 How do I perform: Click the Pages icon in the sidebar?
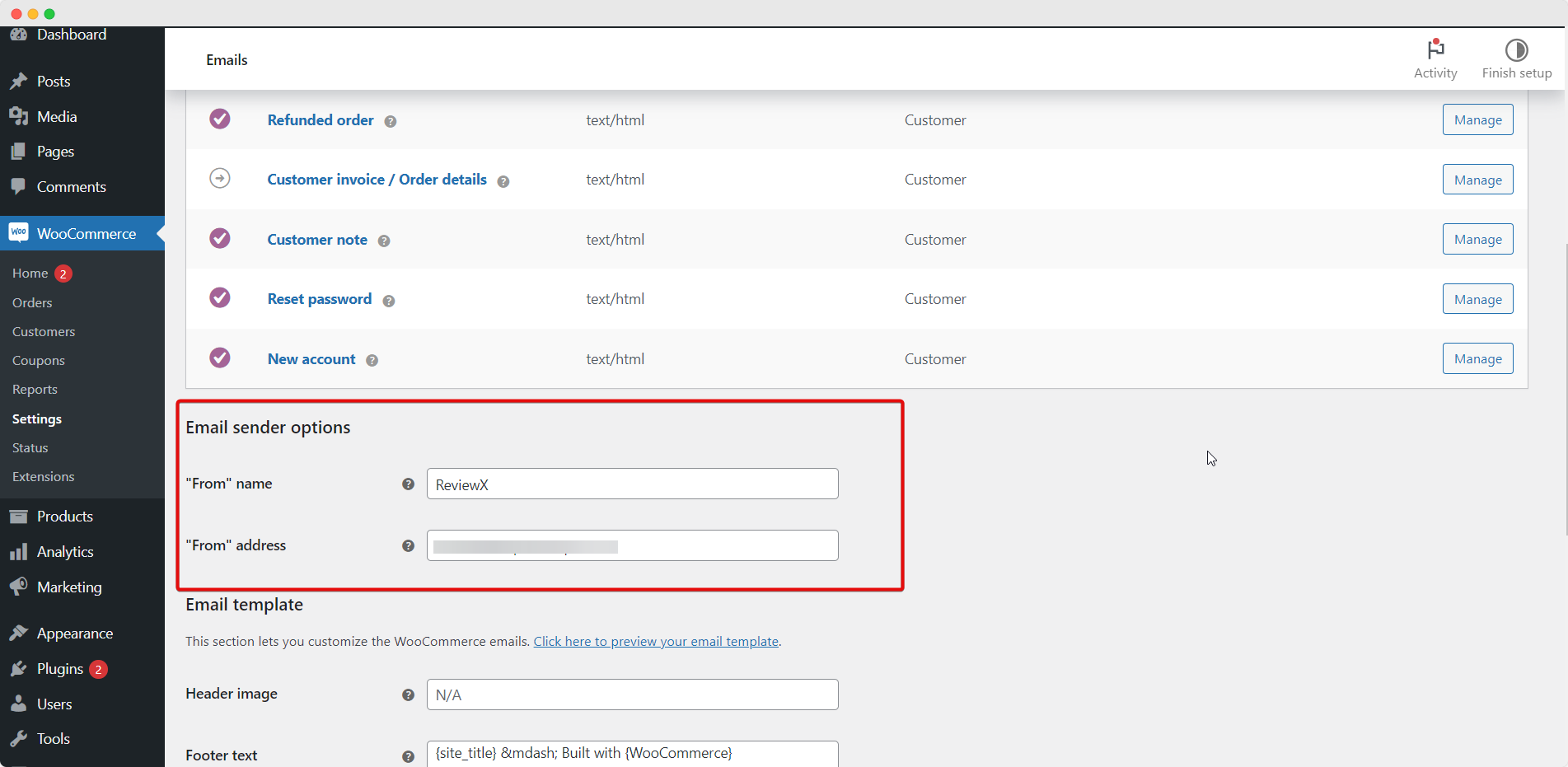click(x=18, y=152)
